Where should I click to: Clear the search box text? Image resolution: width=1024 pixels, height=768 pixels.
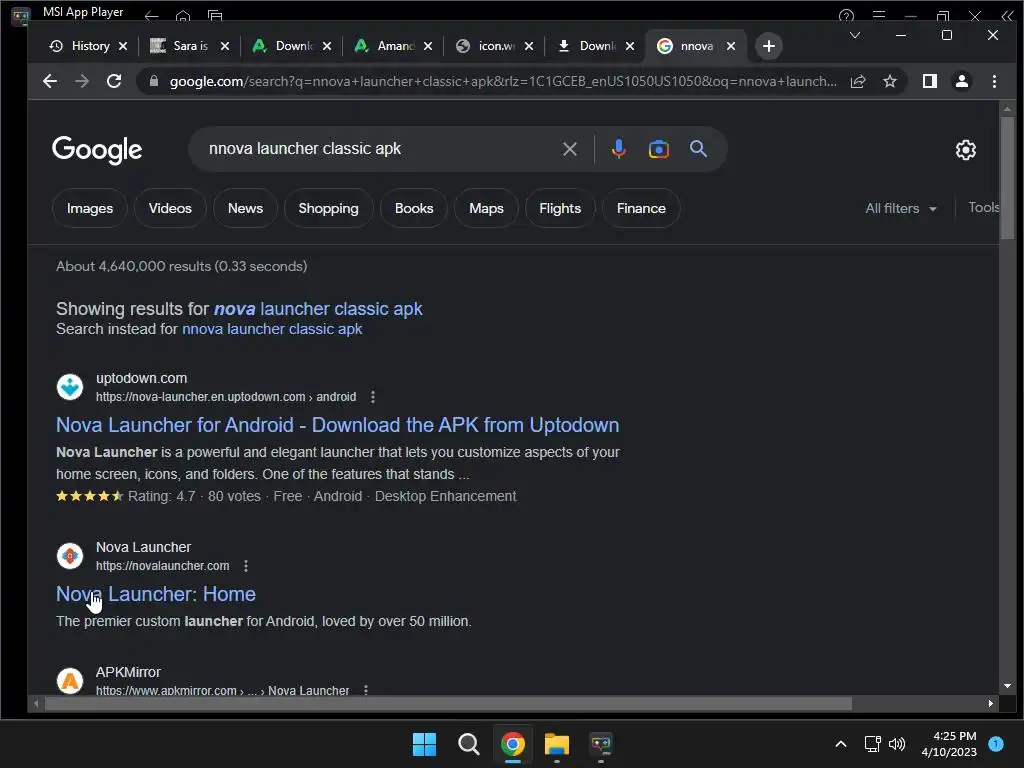point(569,149)
